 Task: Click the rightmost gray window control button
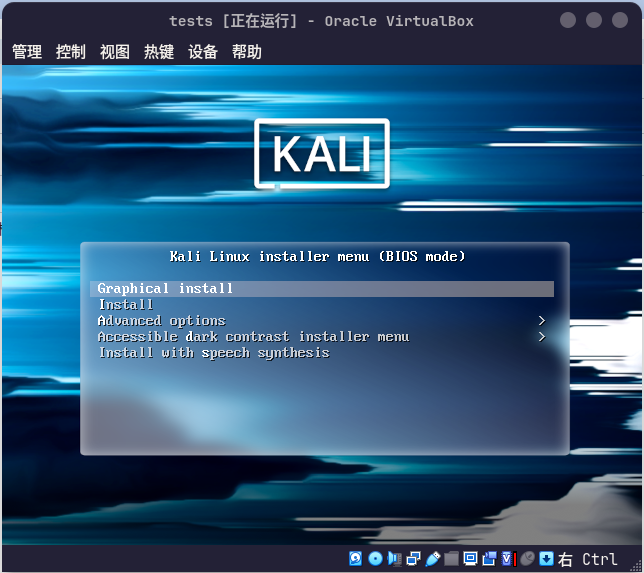[x=620, y=20]
